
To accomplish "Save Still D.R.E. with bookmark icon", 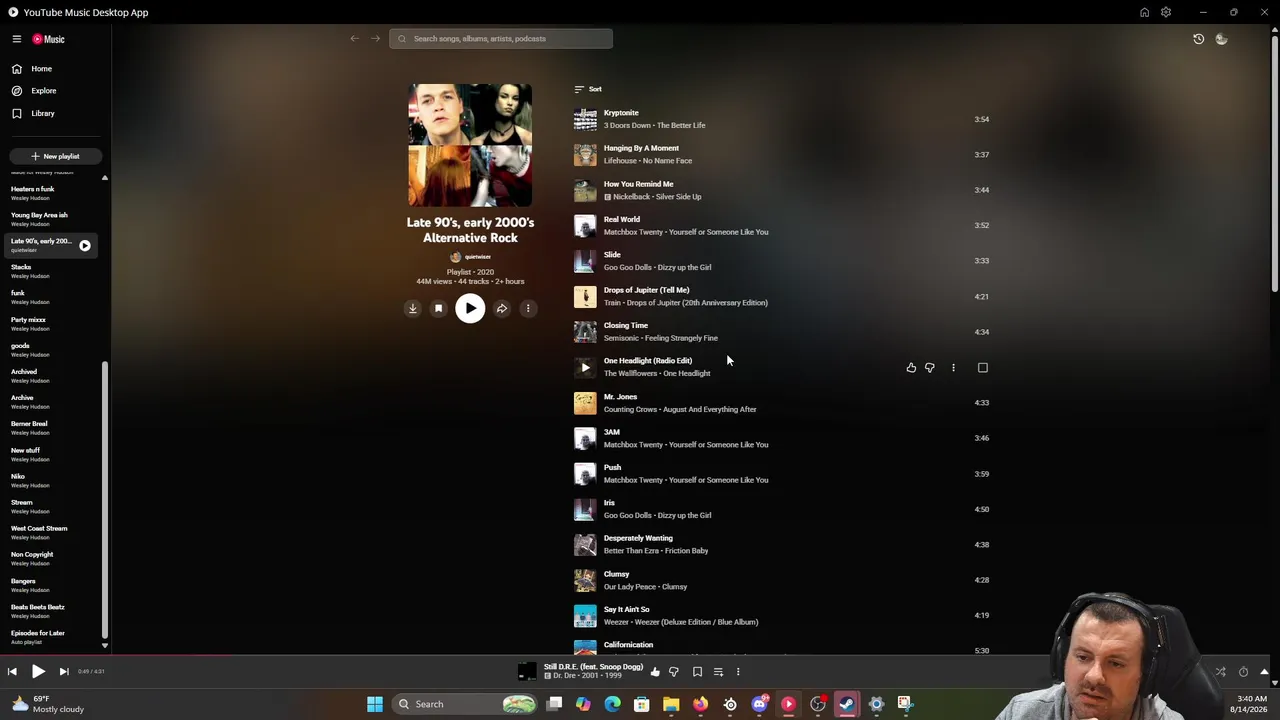I will tap(697, 672).
